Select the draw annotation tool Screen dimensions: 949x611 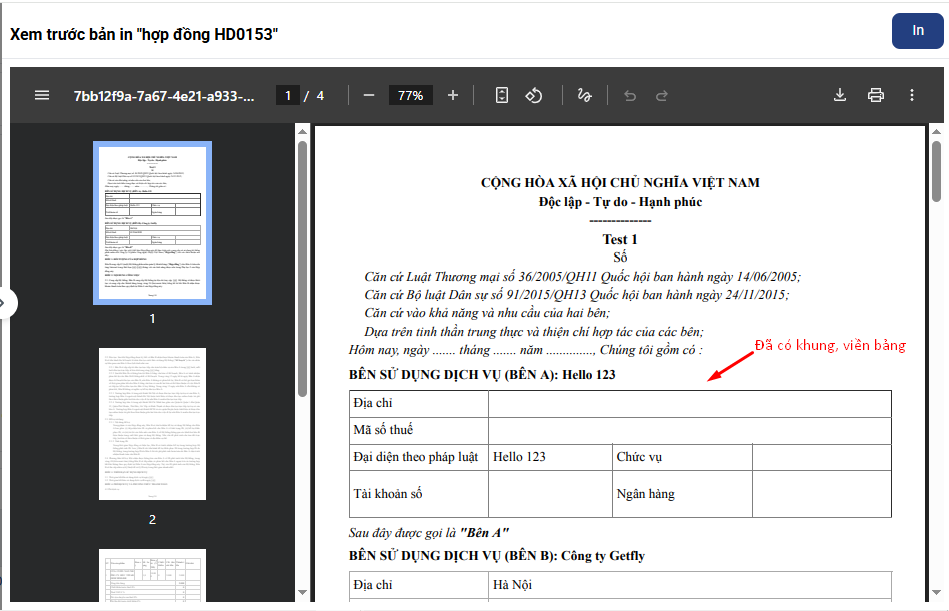point(585,95)
